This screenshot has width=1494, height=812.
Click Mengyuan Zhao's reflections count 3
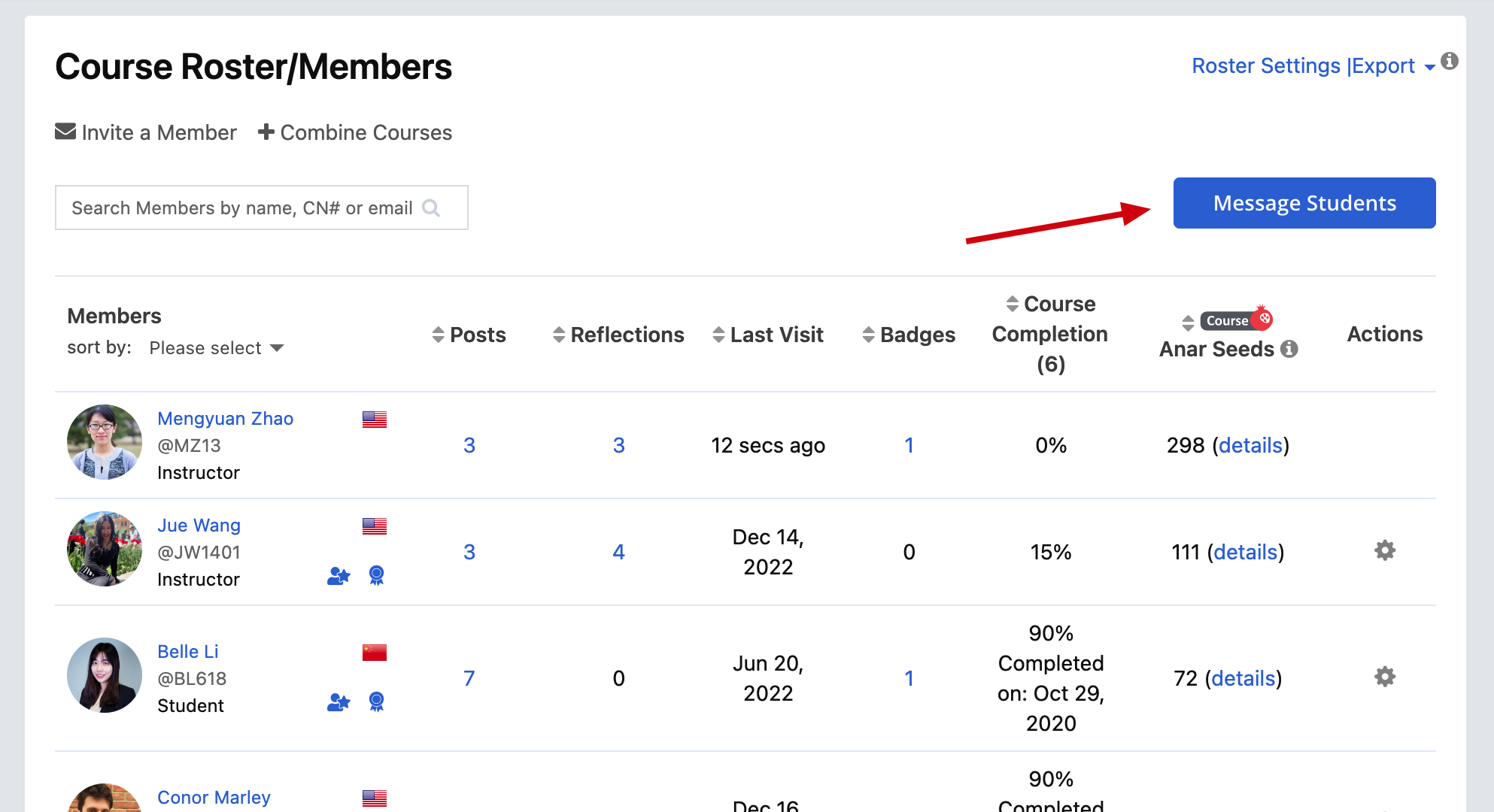[x=619, y=445]
